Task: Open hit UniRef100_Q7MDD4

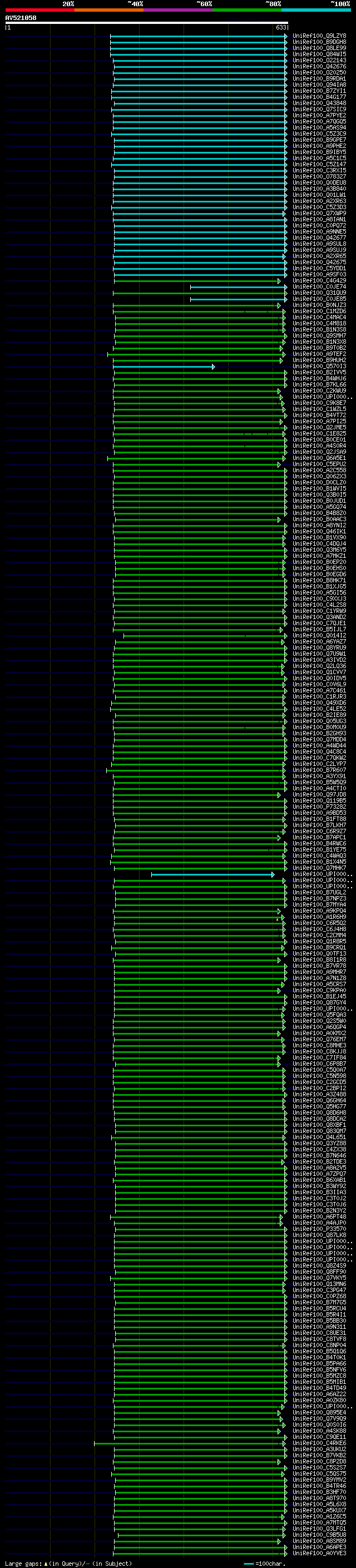Action: tap(319, 740)
